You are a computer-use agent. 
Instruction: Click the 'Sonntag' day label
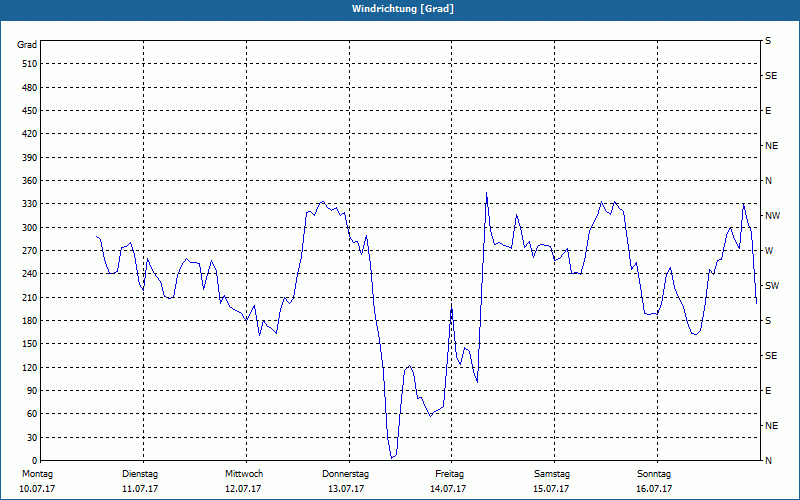point(654,474)
